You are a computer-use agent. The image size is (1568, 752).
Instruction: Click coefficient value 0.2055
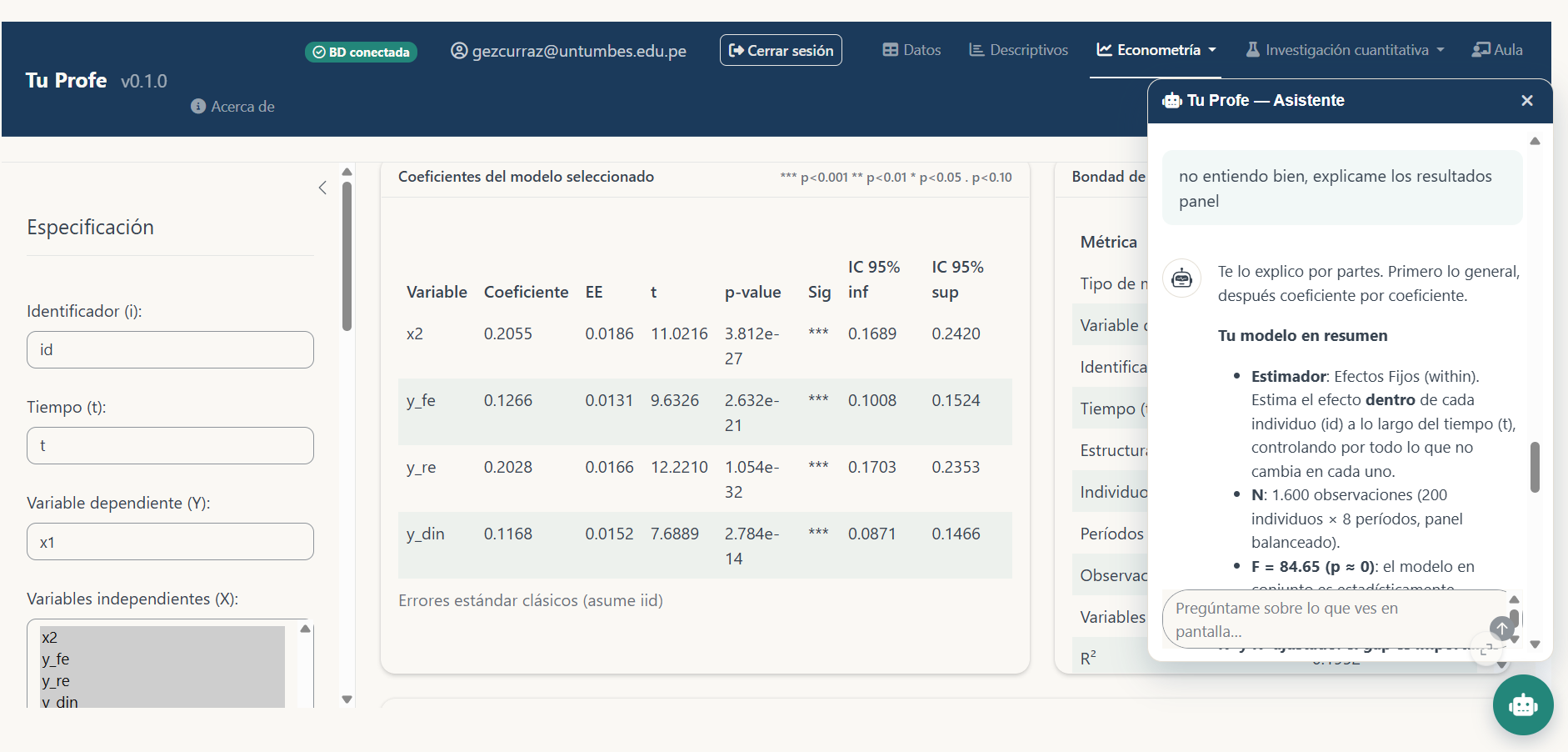pyautogui.click(x=507, y=334)
